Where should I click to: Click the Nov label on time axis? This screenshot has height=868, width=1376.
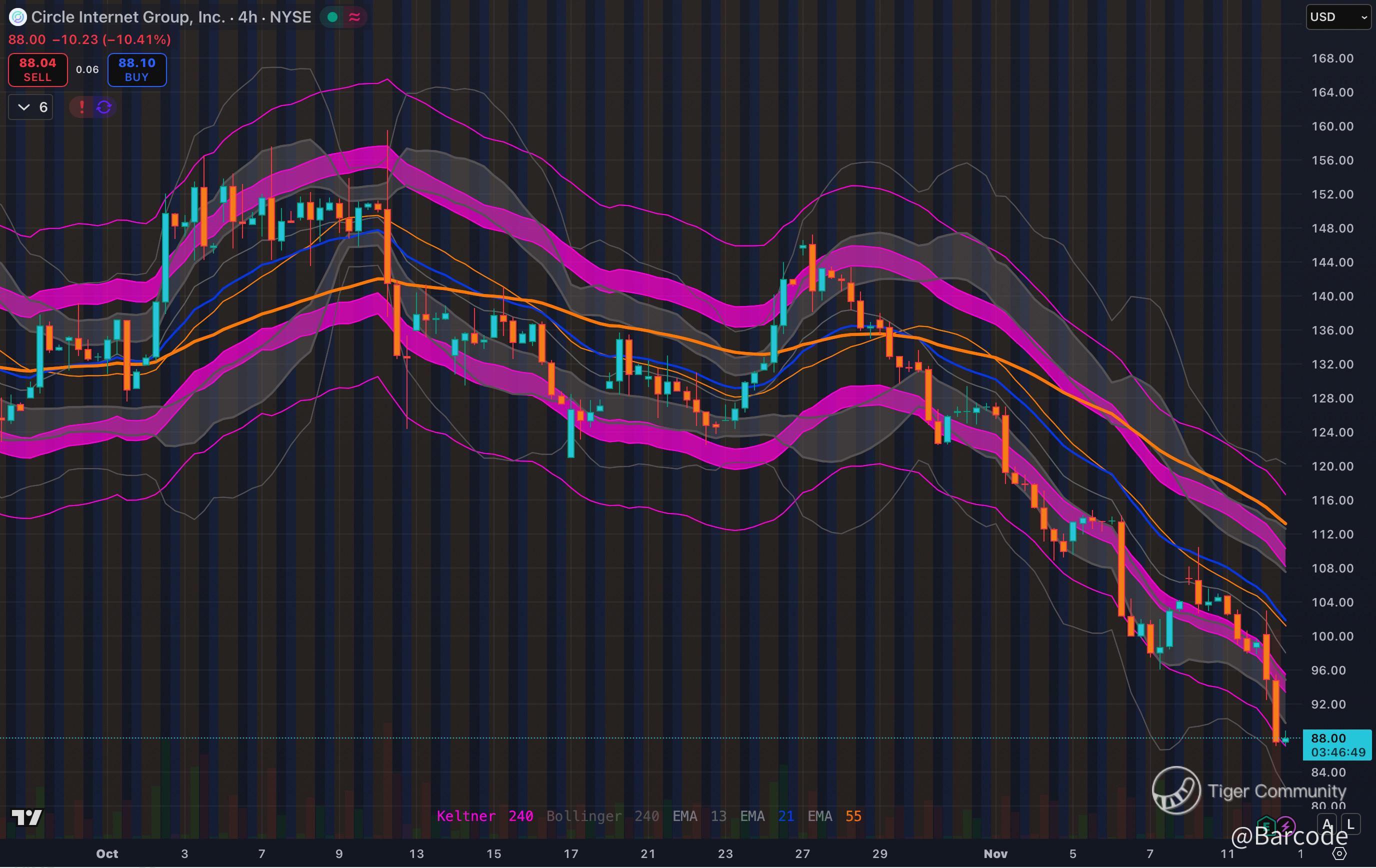point(995,853)
